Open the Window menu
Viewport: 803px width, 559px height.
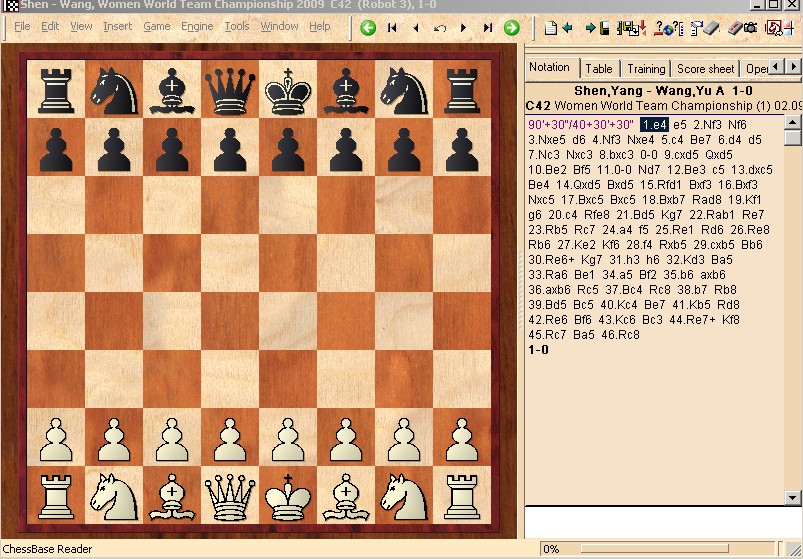point(279,26)
